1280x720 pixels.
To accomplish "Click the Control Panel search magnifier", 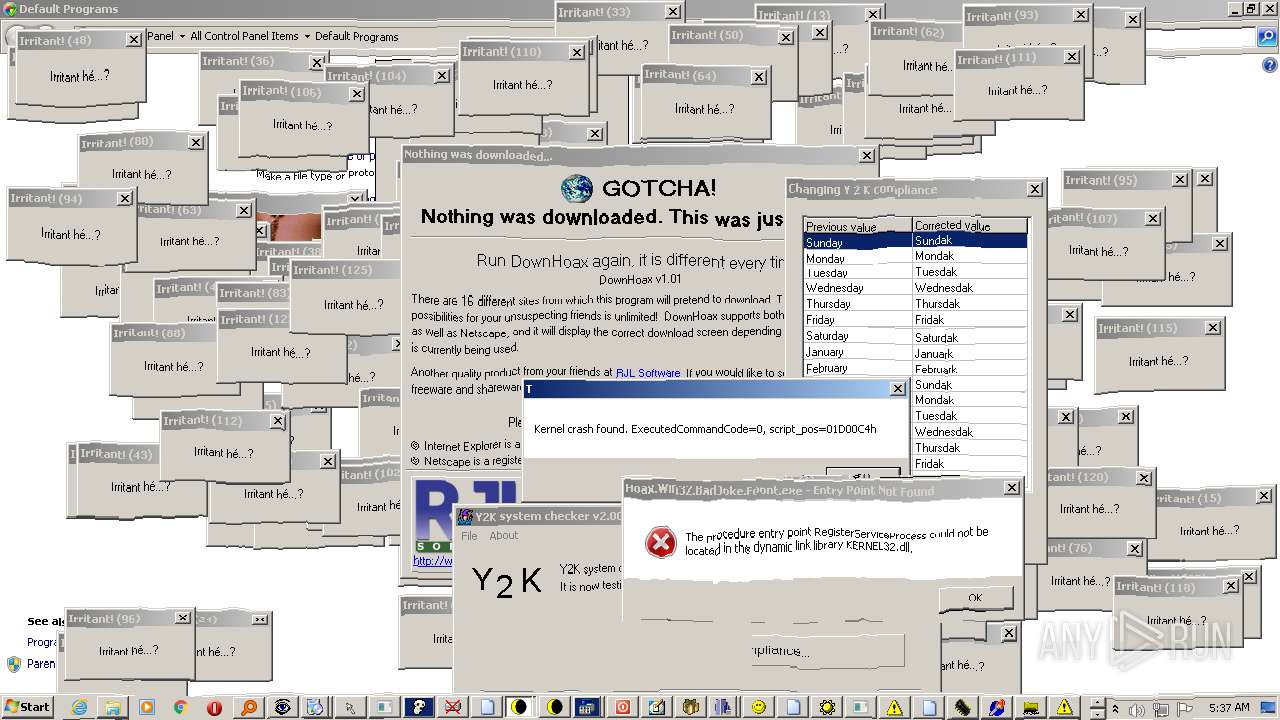I will (1267, 37).
